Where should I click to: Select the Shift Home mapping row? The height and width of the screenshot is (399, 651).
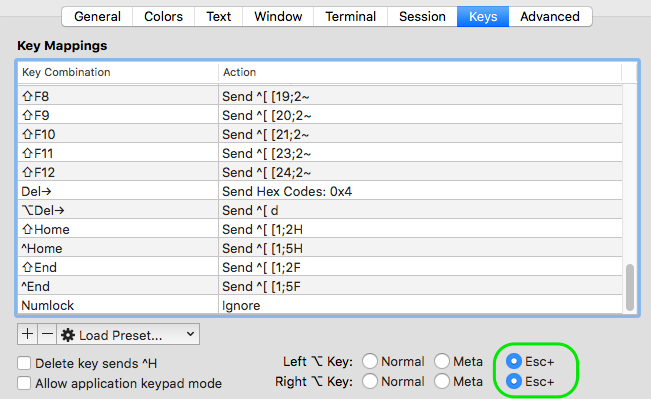coord(320,230)
